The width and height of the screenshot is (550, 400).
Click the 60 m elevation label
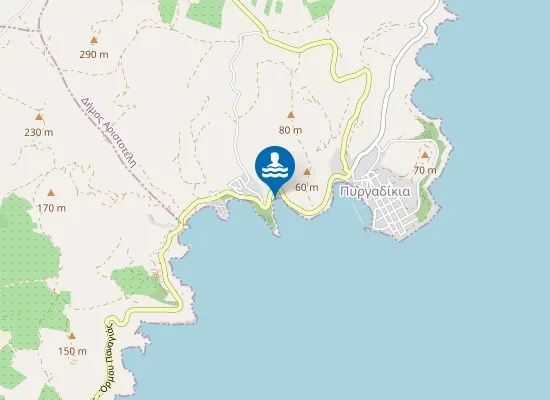click(x=307, y=187)
